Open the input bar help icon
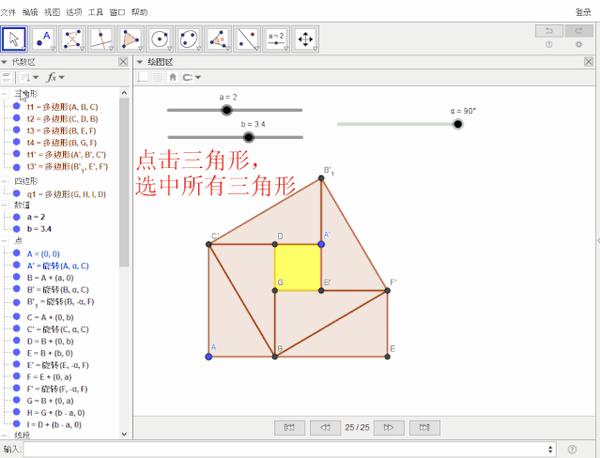 [x=572, y=449]
